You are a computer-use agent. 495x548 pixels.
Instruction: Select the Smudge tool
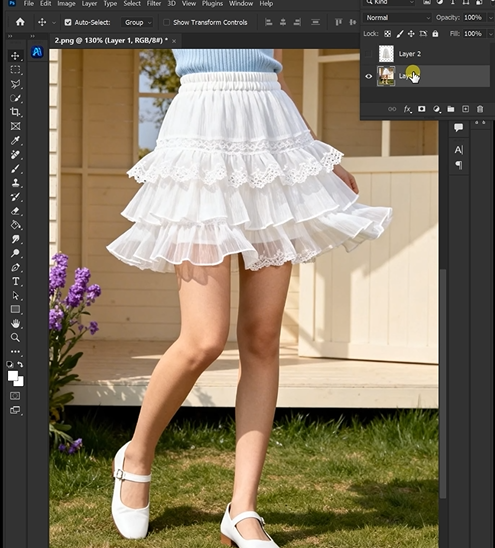pyautogui.click(x=15, y=239)
